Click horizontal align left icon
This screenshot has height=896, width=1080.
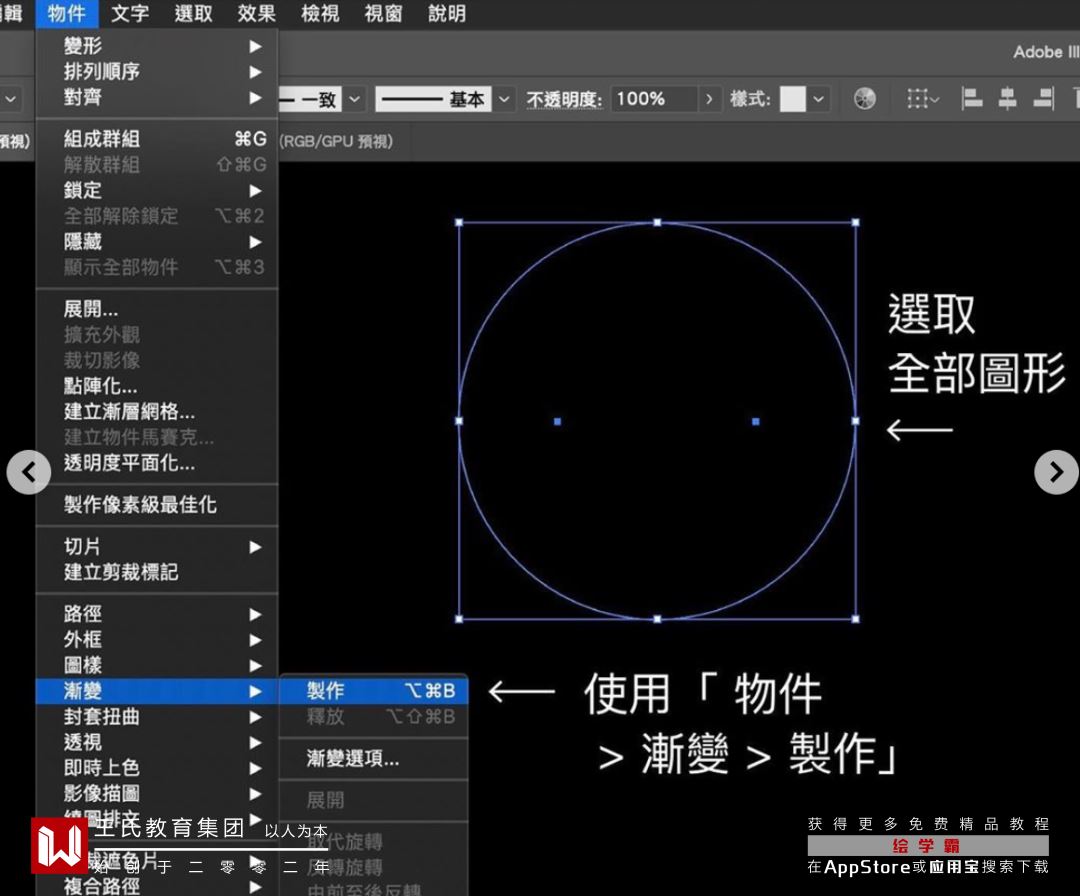[x=972, y=99]
